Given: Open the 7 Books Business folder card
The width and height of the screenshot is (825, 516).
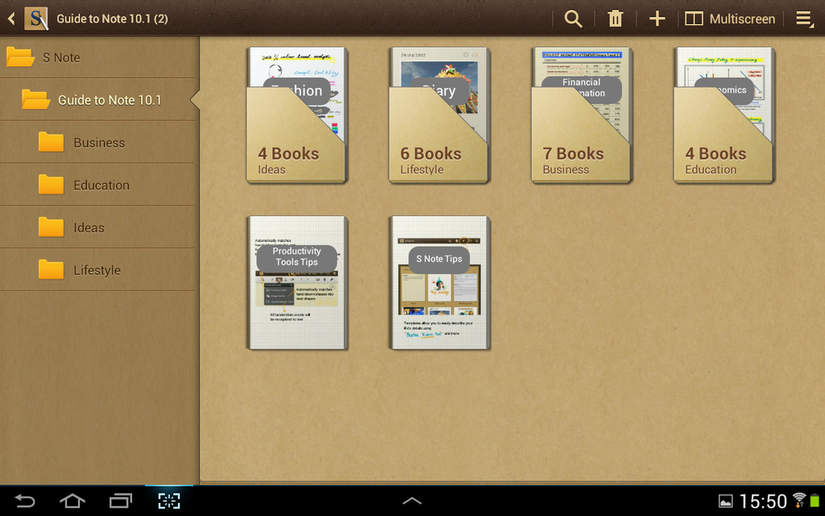Looking at the screenshot, I should coord(582,115).
